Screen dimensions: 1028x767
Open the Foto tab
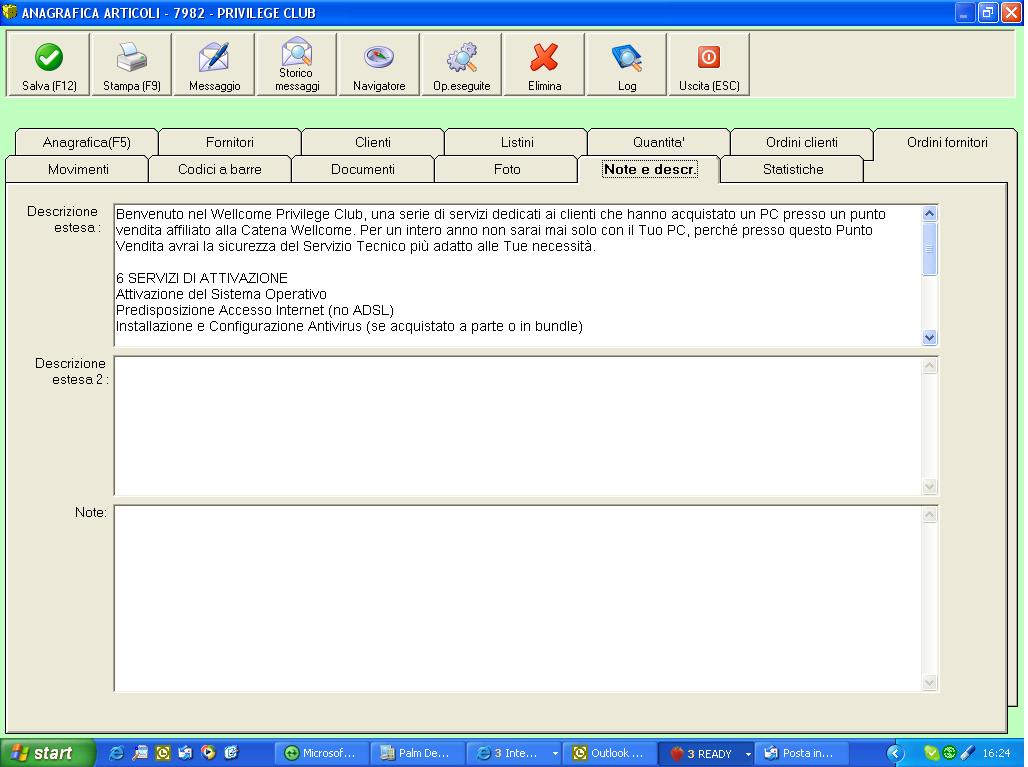tap(507, 169)
